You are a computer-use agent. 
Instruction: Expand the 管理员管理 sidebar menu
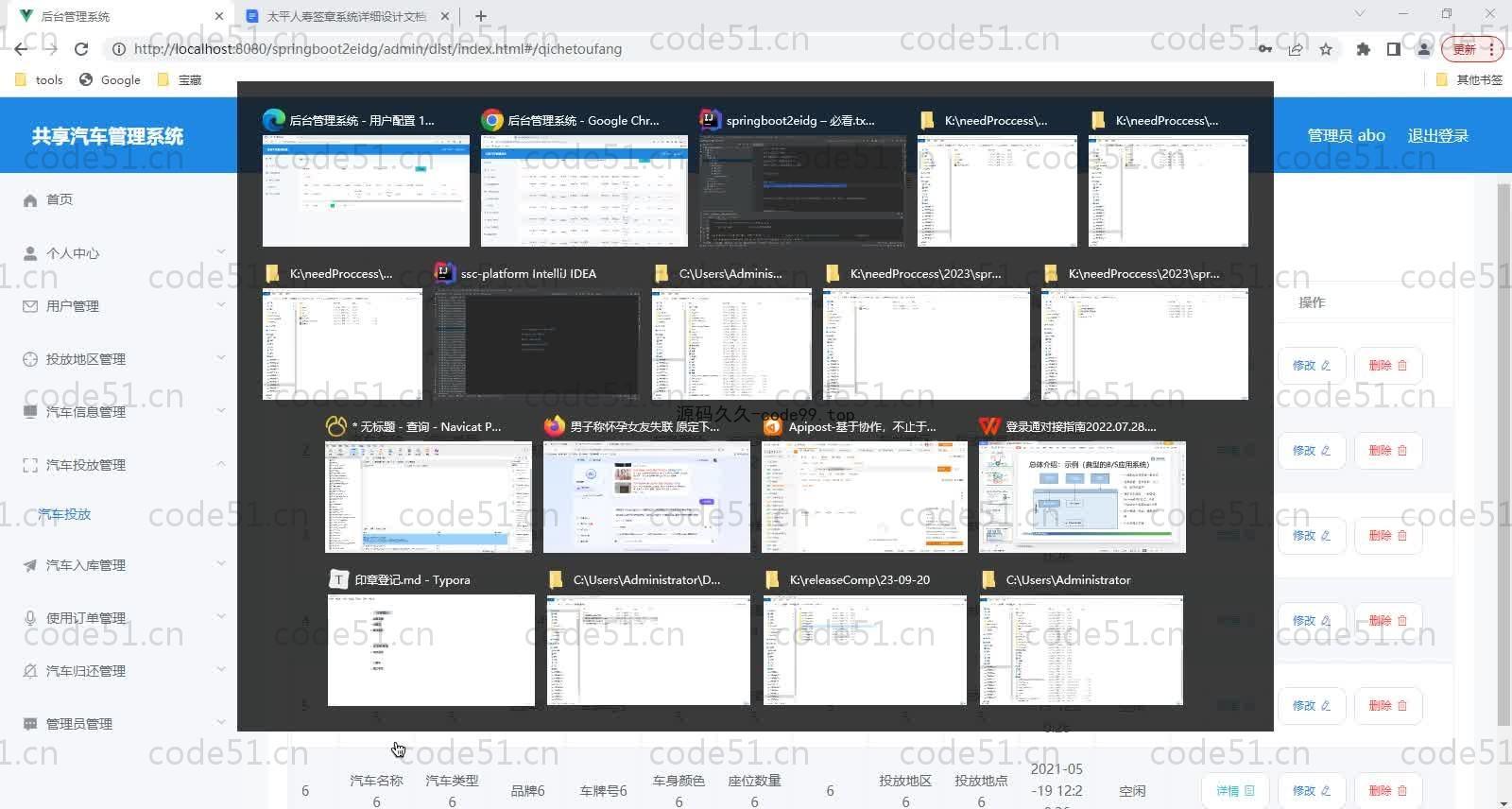coord(118,724)
